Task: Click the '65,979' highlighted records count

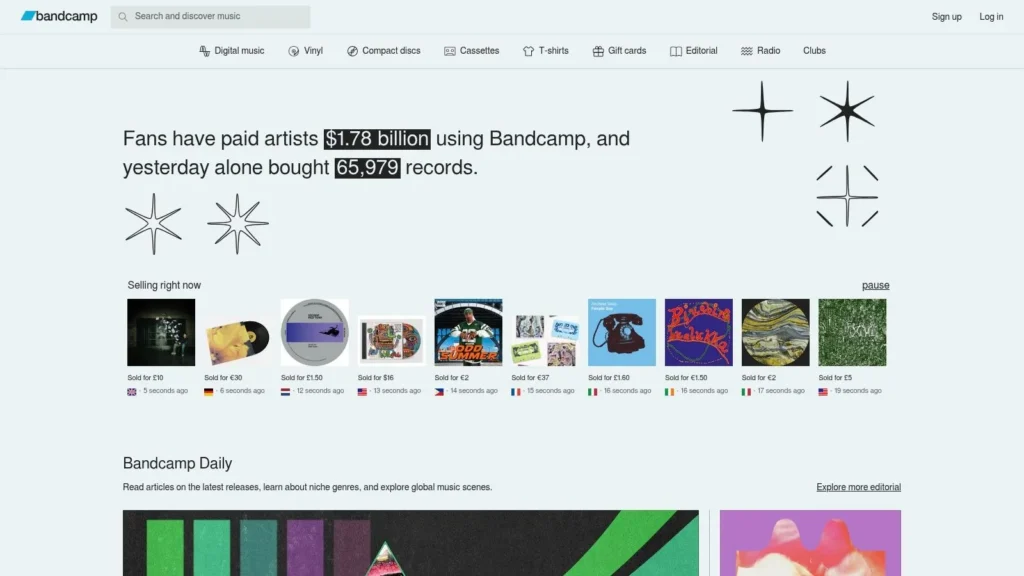Action: tap(367, 168)
